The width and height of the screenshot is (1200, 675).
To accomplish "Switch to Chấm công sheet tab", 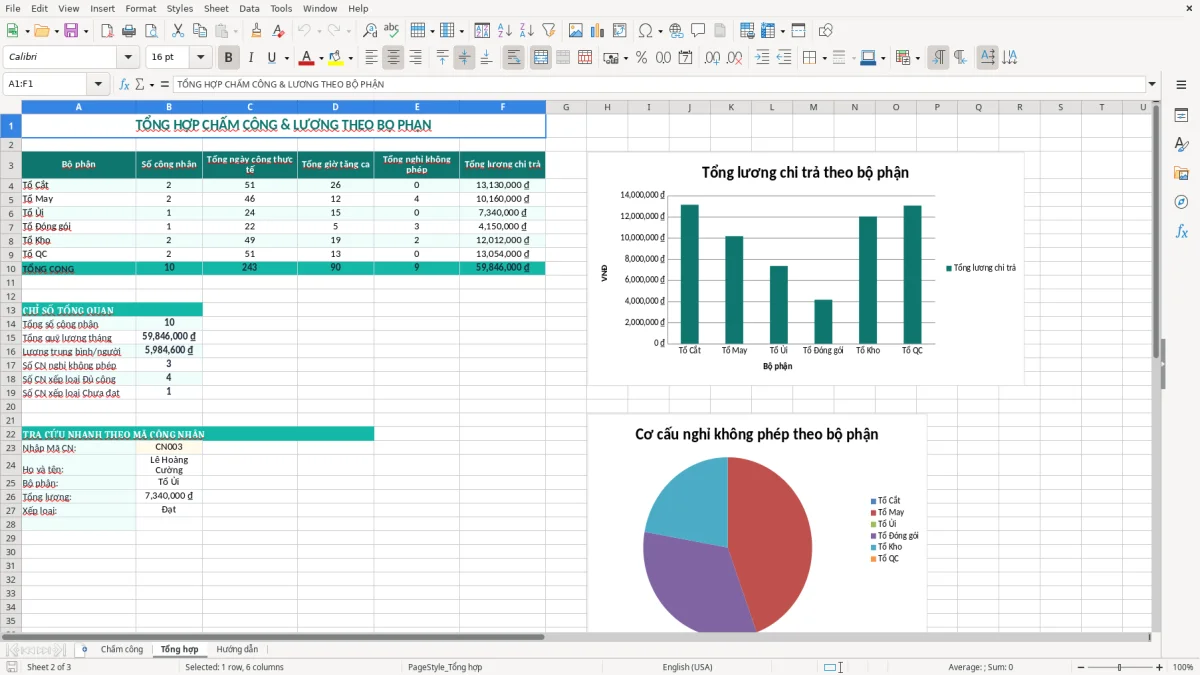I will (x=122, y=650).
